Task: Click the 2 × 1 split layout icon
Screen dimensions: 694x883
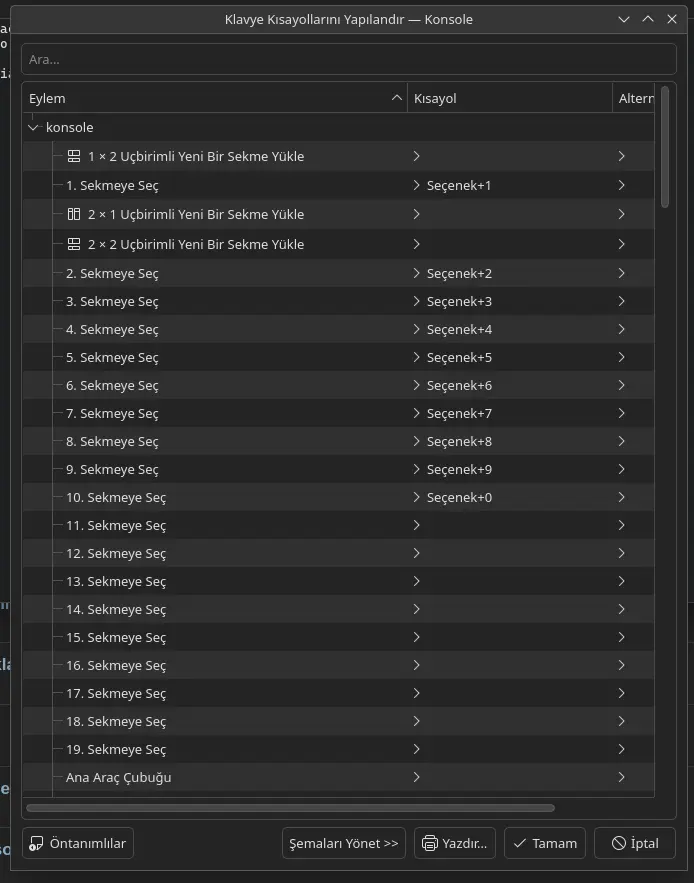Action: click(x=74, y=214)
